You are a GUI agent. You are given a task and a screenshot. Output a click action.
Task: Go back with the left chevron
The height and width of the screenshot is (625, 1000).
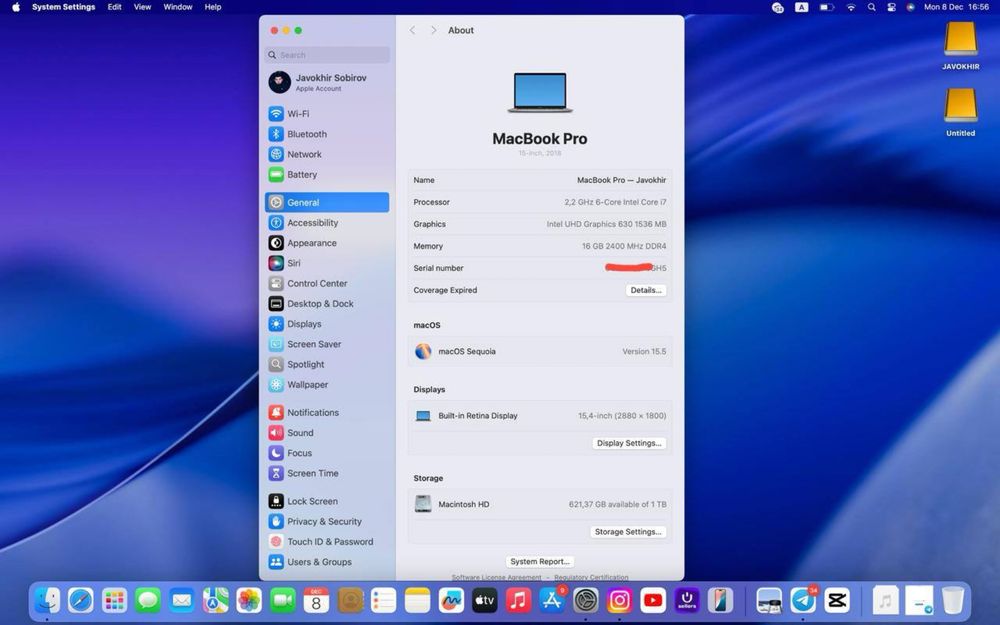[x=413, y=30]
